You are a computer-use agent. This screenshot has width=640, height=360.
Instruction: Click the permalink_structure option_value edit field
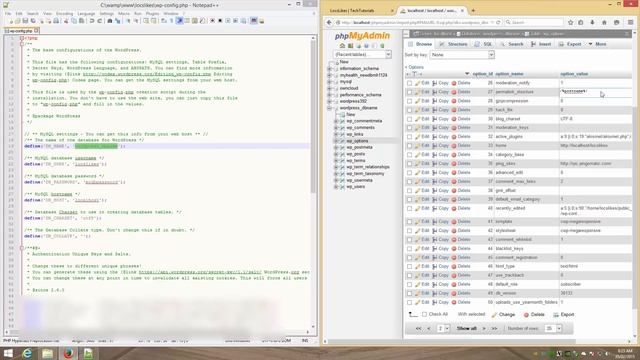(x=595, y=92)
